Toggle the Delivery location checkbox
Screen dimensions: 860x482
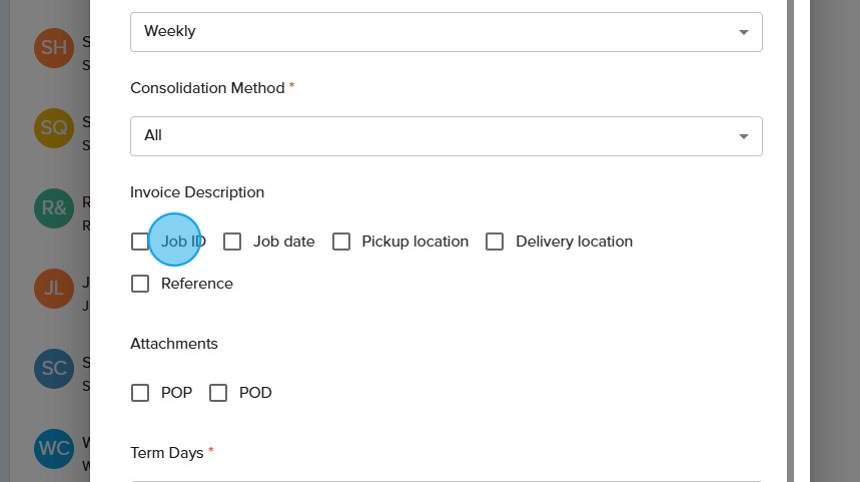click(494, 241)
